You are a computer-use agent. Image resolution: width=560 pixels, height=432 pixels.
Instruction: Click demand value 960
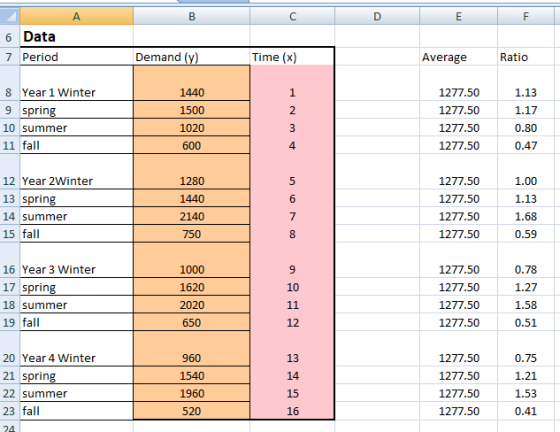192,348
